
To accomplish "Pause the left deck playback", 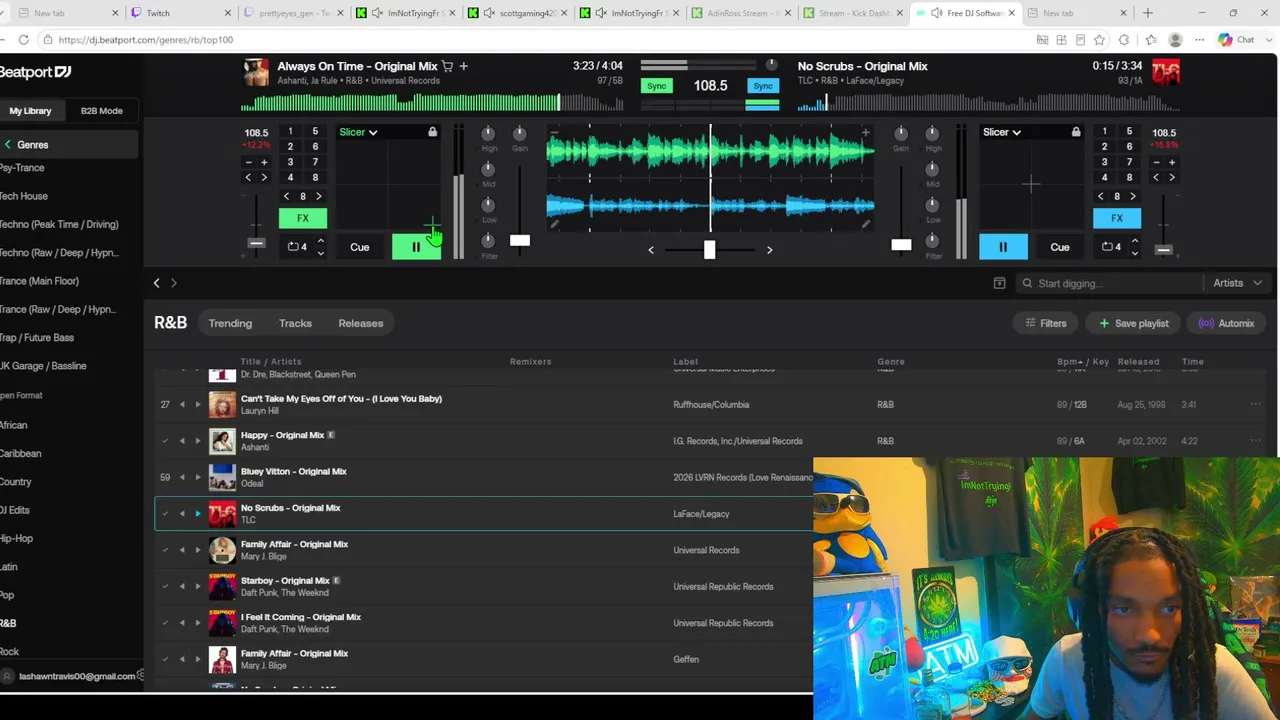I will [x=416, y=247].
